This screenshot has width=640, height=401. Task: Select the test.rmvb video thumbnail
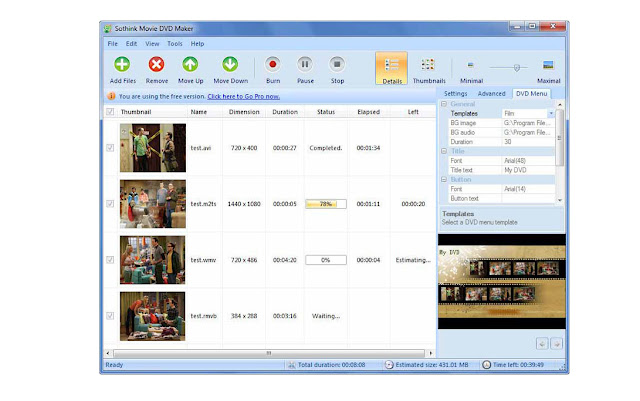click(153, 316)
